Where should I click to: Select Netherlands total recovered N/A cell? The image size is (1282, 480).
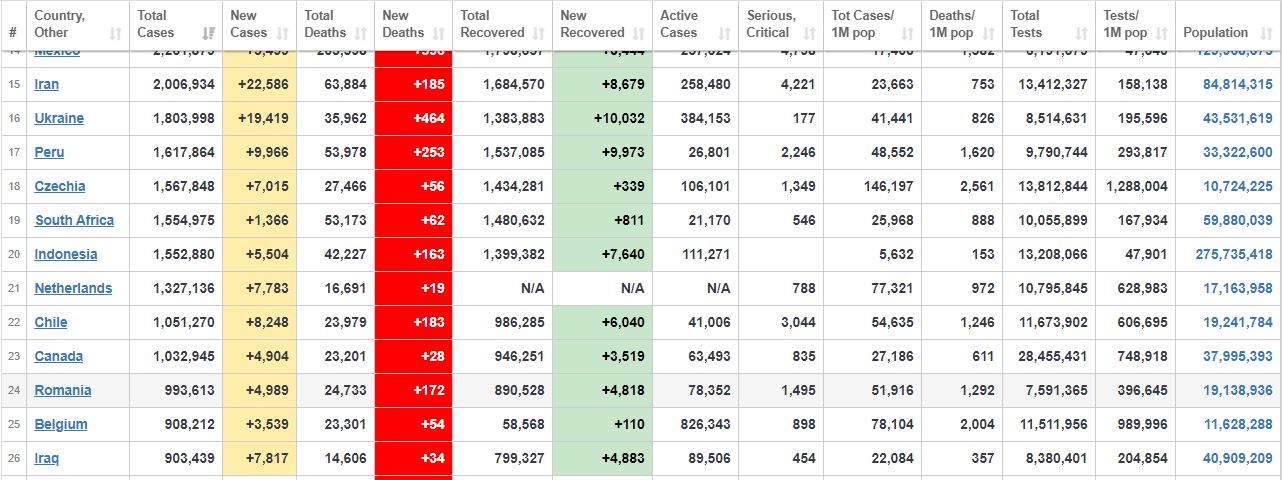tap(503, 288)
